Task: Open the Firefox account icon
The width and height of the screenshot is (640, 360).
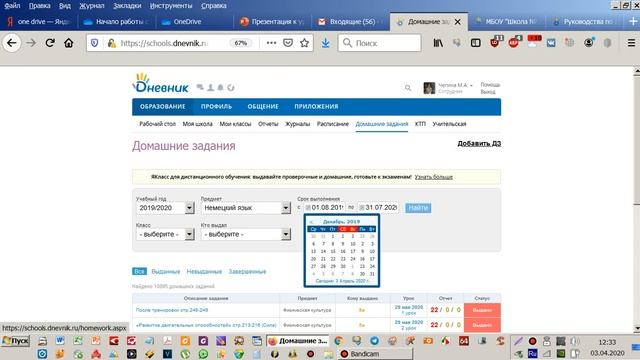Action: (x=589, y=42)
